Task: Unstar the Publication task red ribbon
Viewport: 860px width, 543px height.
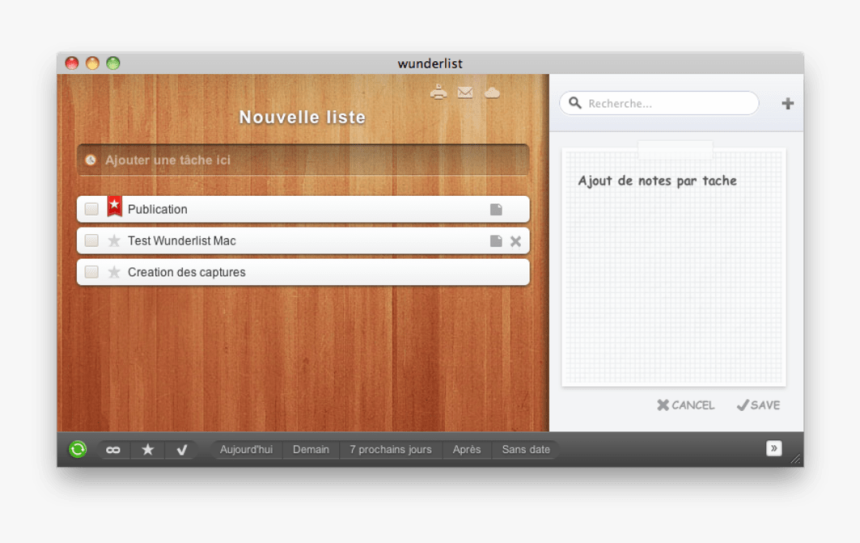Action: pos(114,206)
